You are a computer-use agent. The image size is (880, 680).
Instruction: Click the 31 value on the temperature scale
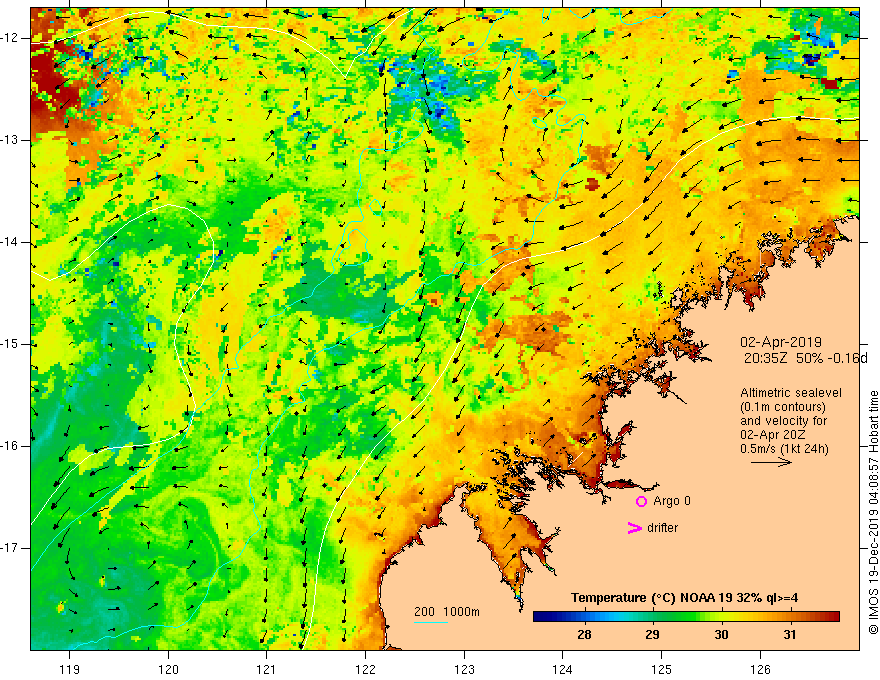click(x=790, y=635)
